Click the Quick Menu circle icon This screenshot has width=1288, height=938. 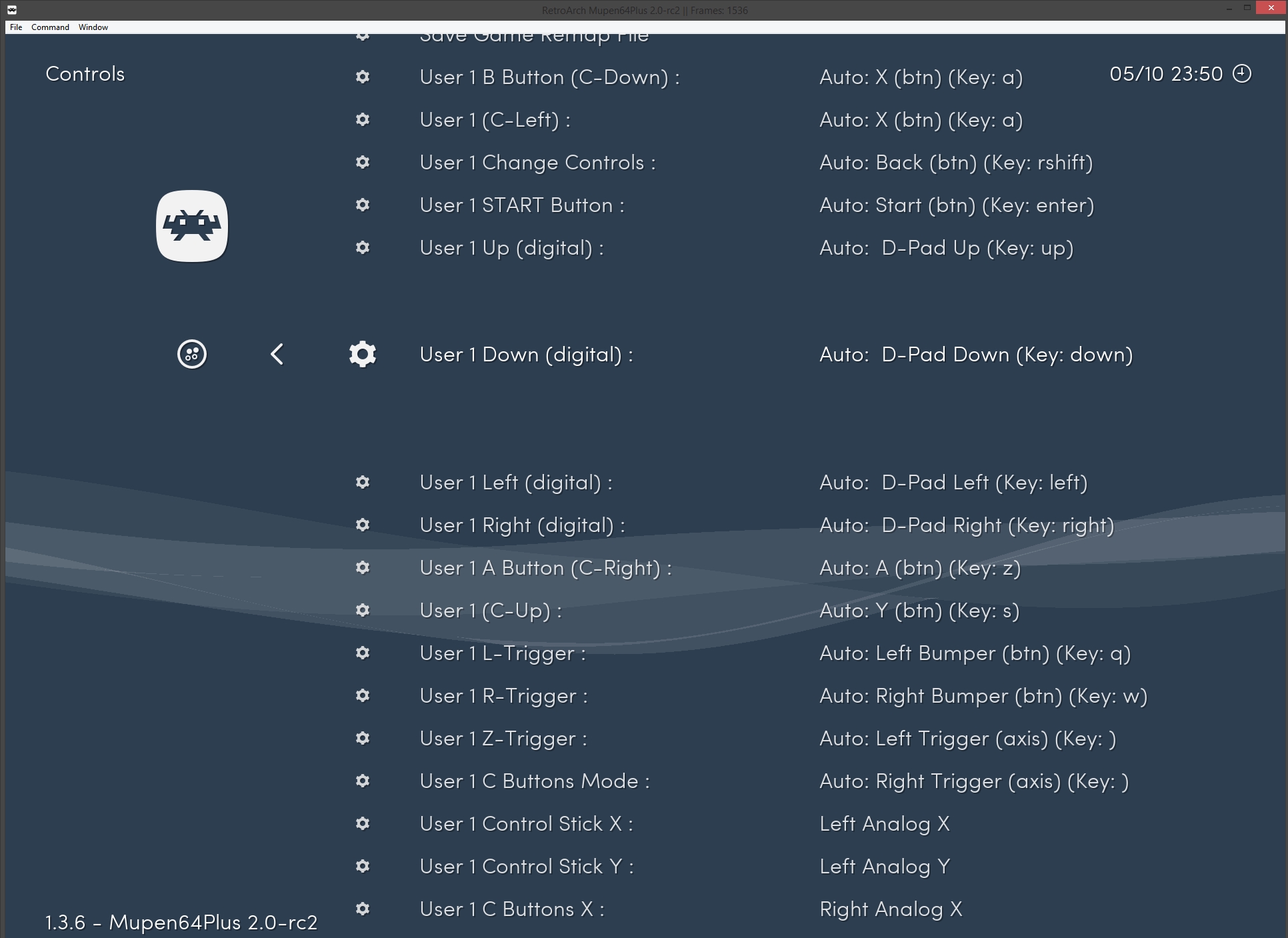coord(192,354)
